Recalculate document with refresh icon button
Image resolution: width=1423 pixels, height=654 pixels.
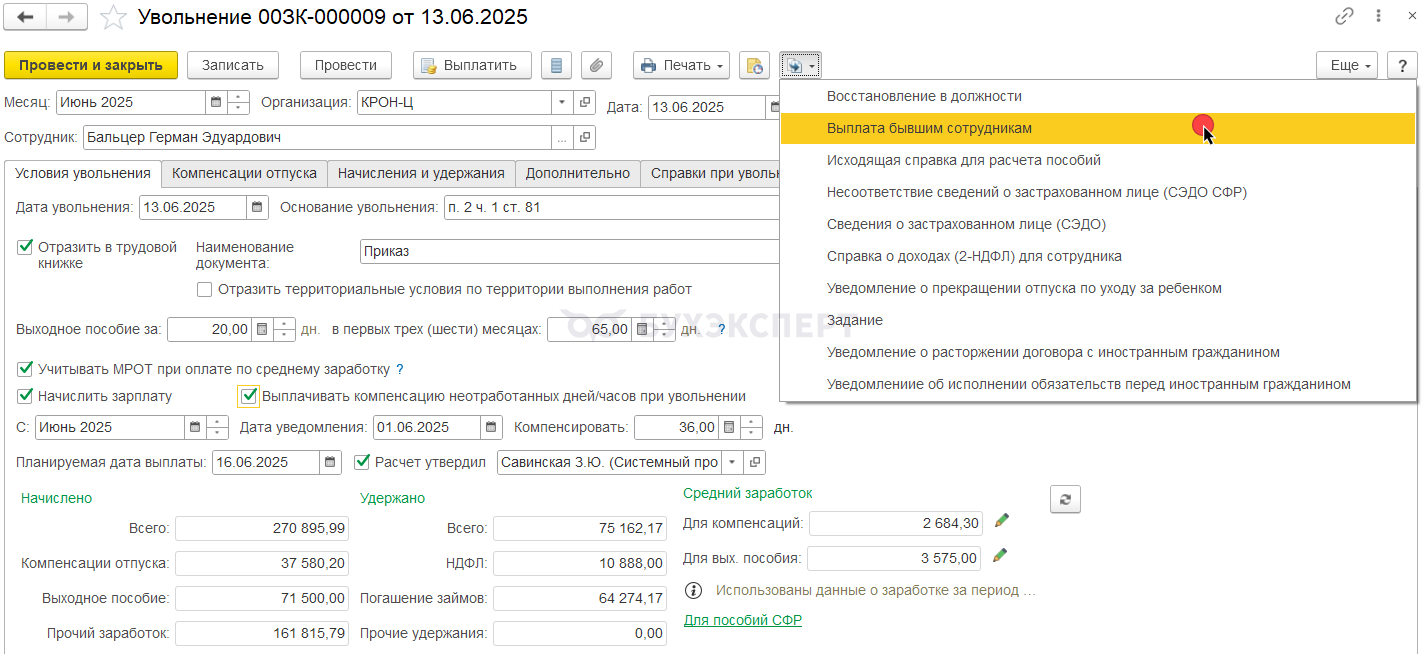(1065, 500)
